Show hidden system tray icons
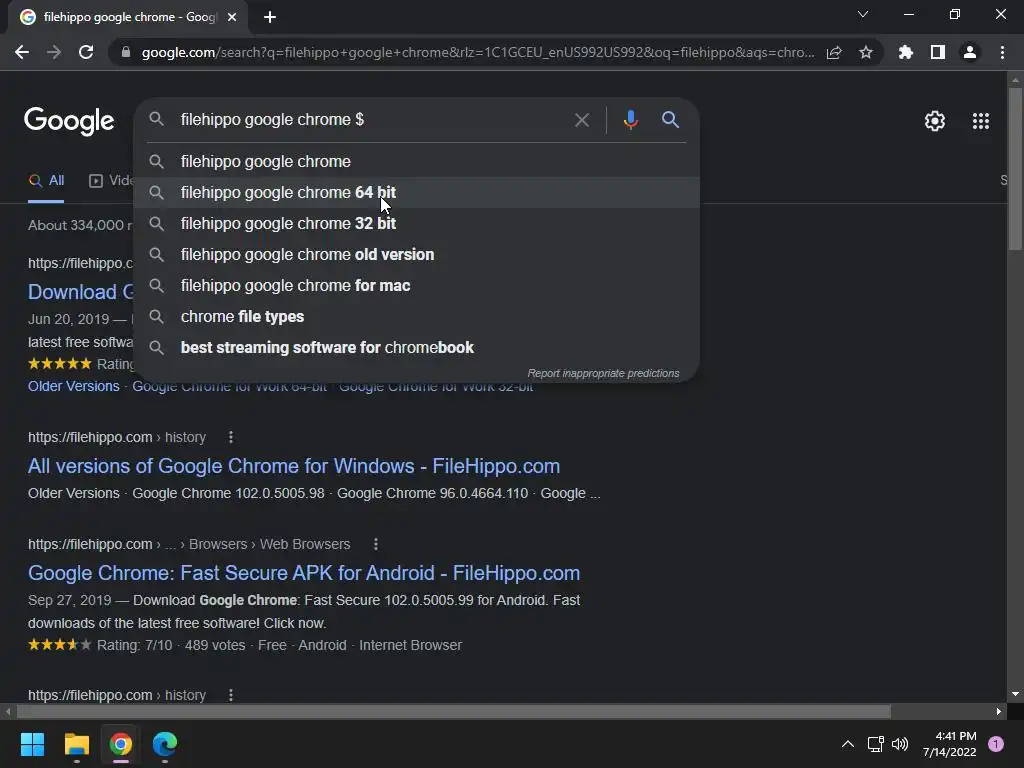This screenshot has height=768, width=1024. pos(848,744)
